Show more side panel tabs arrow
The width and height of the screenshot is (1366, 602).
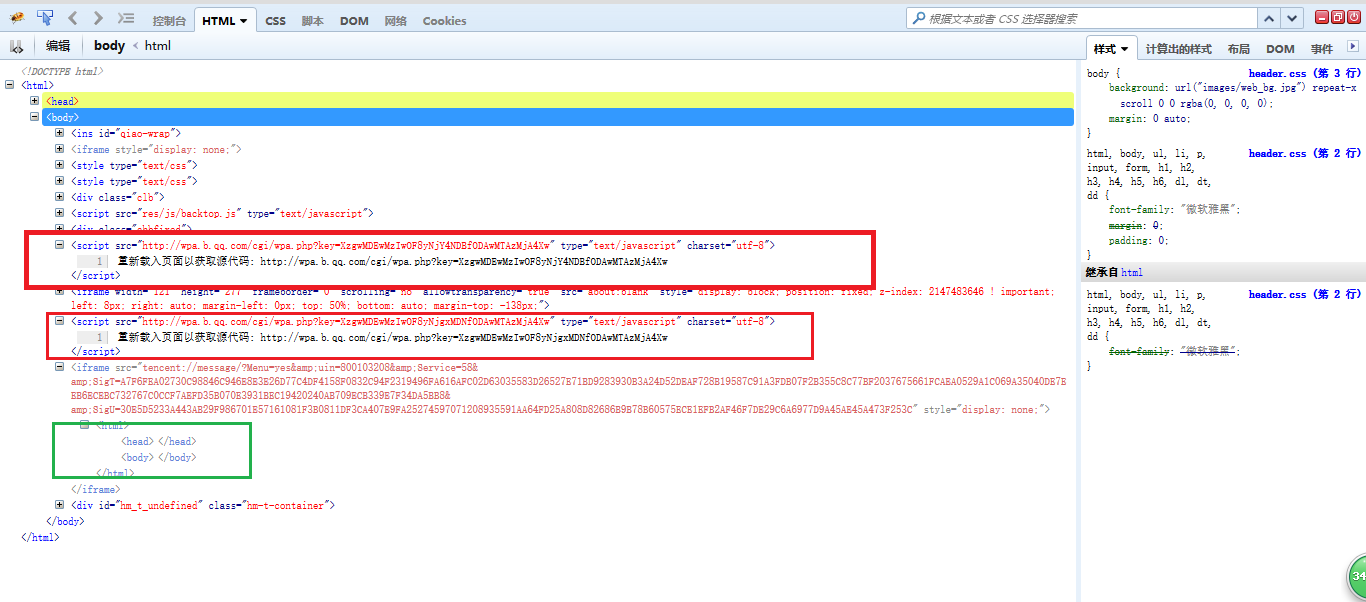[1353, 46]
